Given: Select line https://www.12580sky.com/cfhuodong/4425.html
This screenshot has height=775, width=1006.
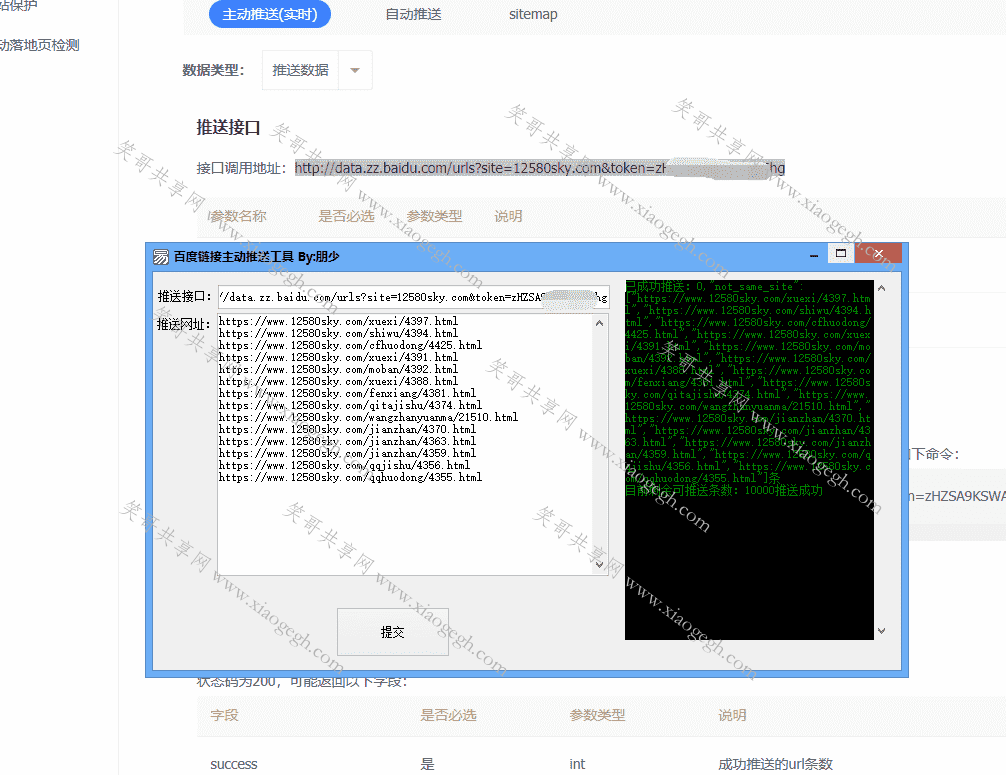Looking at the screenshot, I should [x=350, y=345].
